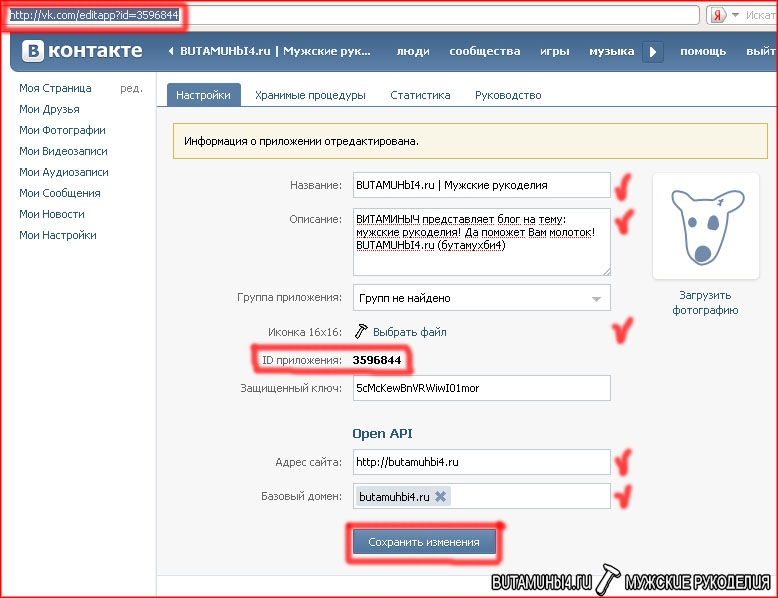The height and width of the screenshot is (598, 778).
Task: Click the Защищенный ключ field
Action: pos(482,388)
